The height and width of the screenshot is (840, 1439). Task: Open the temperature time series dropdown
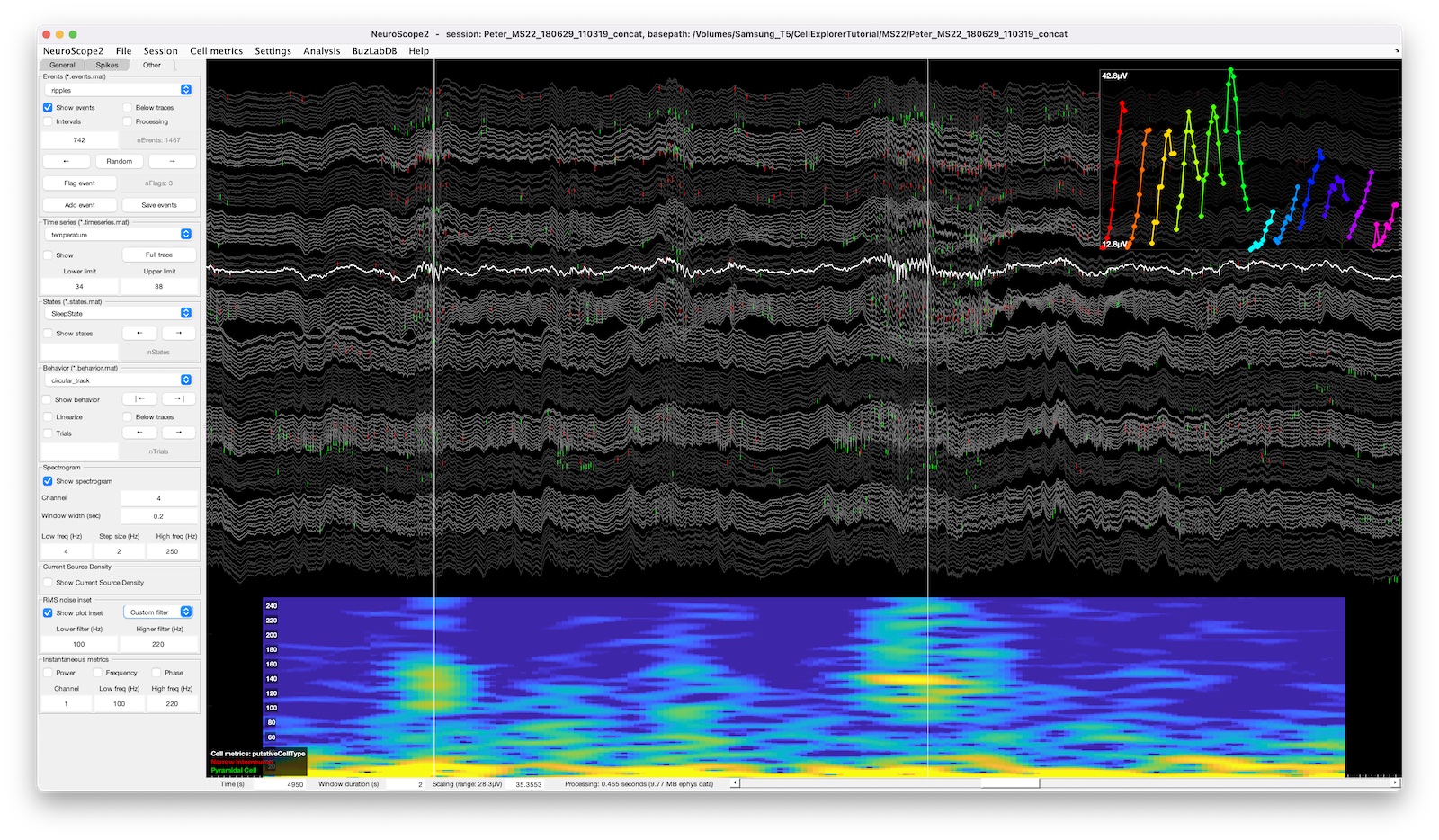click(x=119, y=235)
